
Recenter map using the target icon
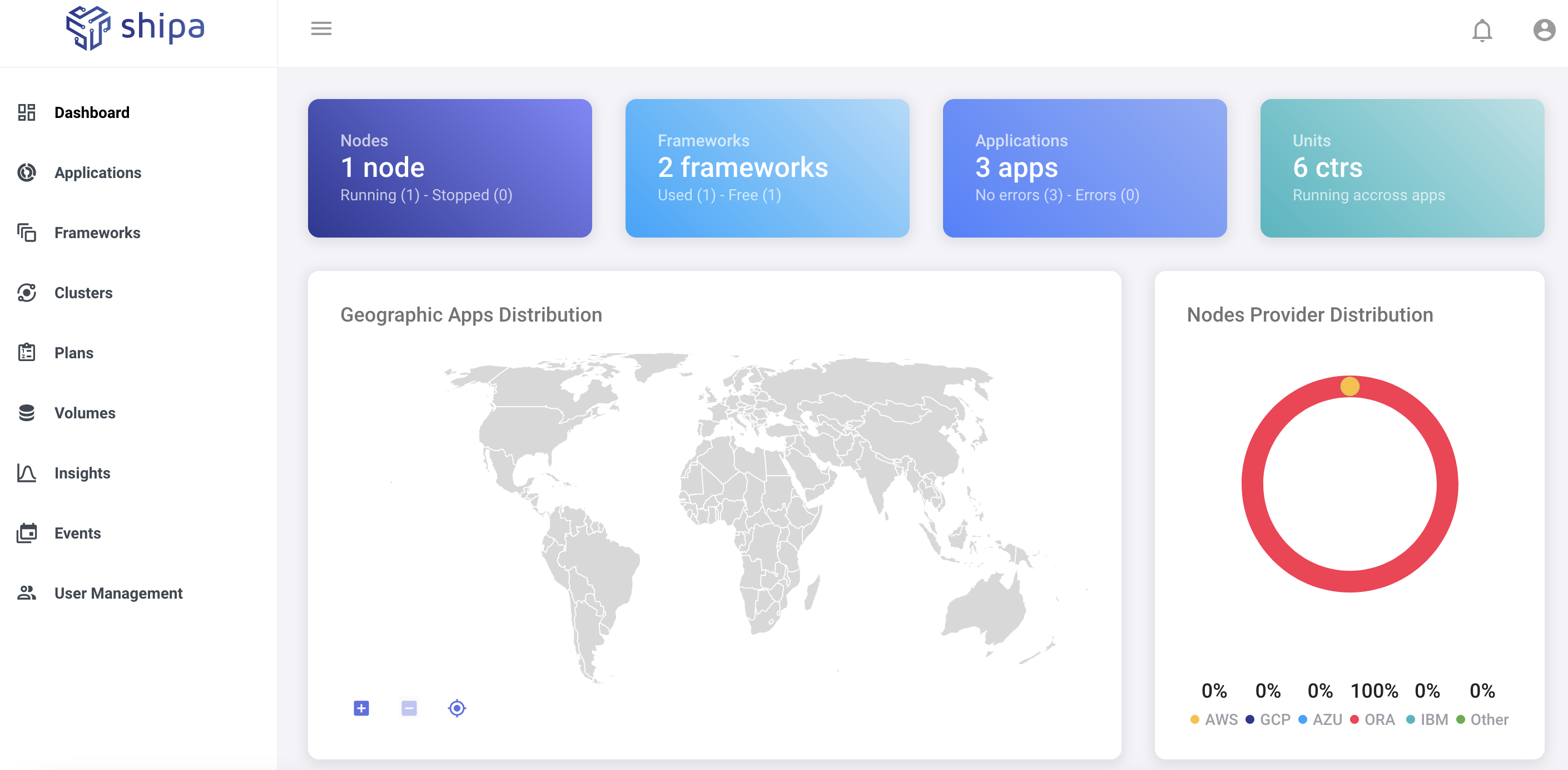coord(456,708)
